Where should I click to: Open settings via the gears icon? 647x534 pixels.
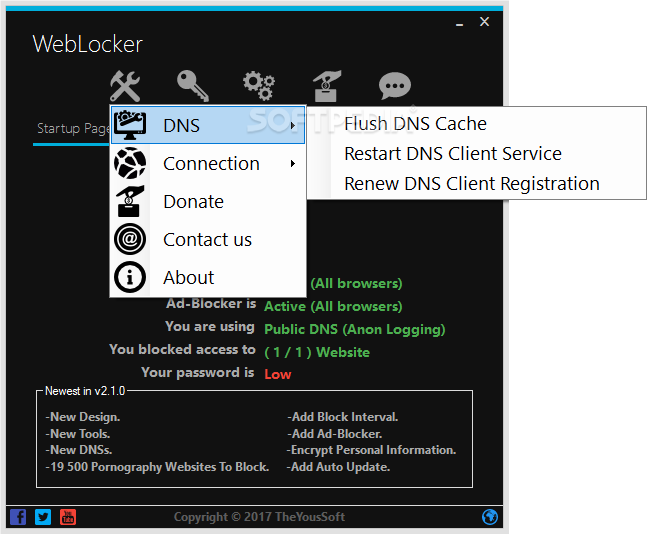point(259,86)
